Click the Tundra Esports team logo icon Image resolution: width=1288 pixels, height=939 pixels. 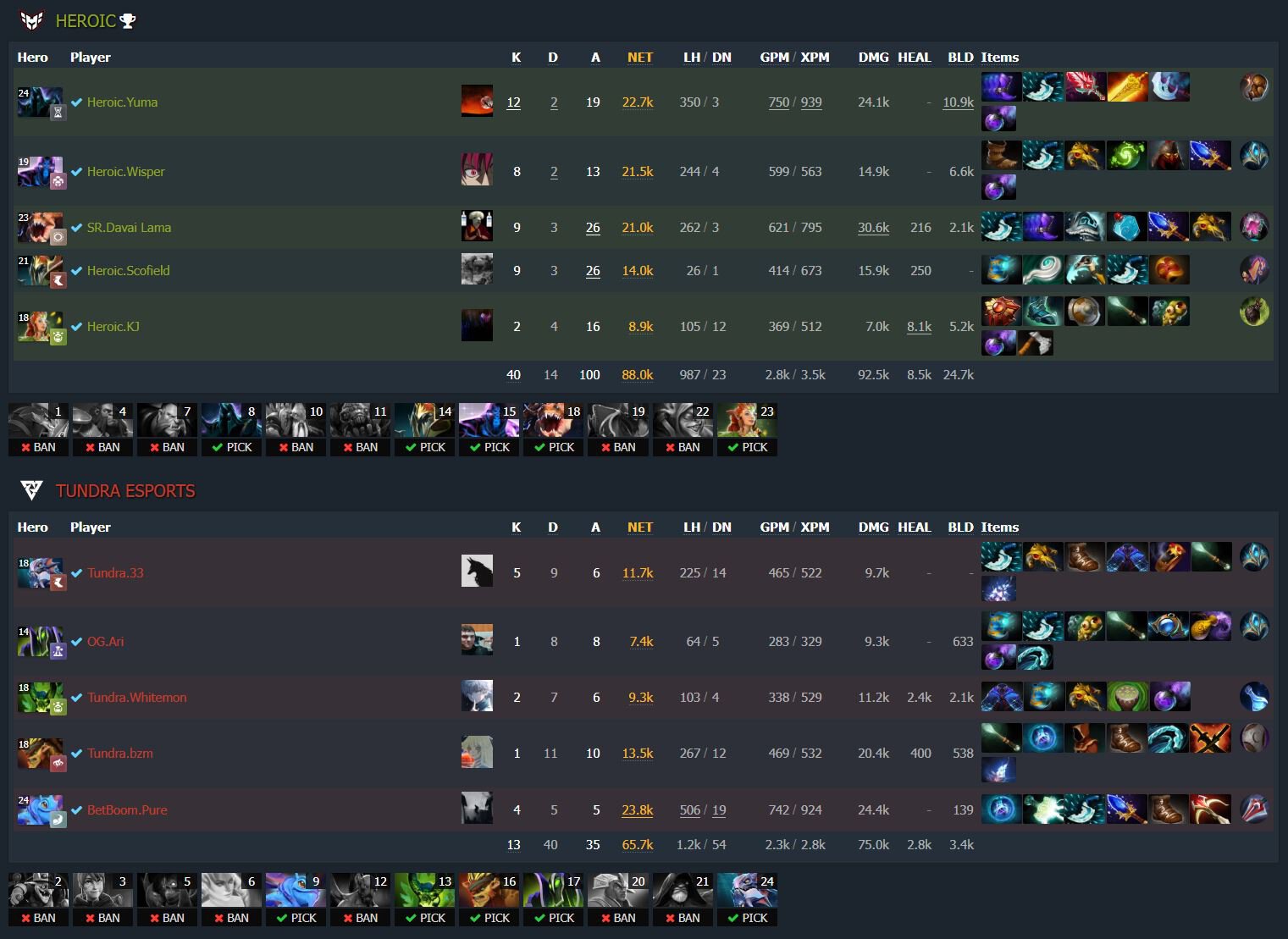coord(32,490)
